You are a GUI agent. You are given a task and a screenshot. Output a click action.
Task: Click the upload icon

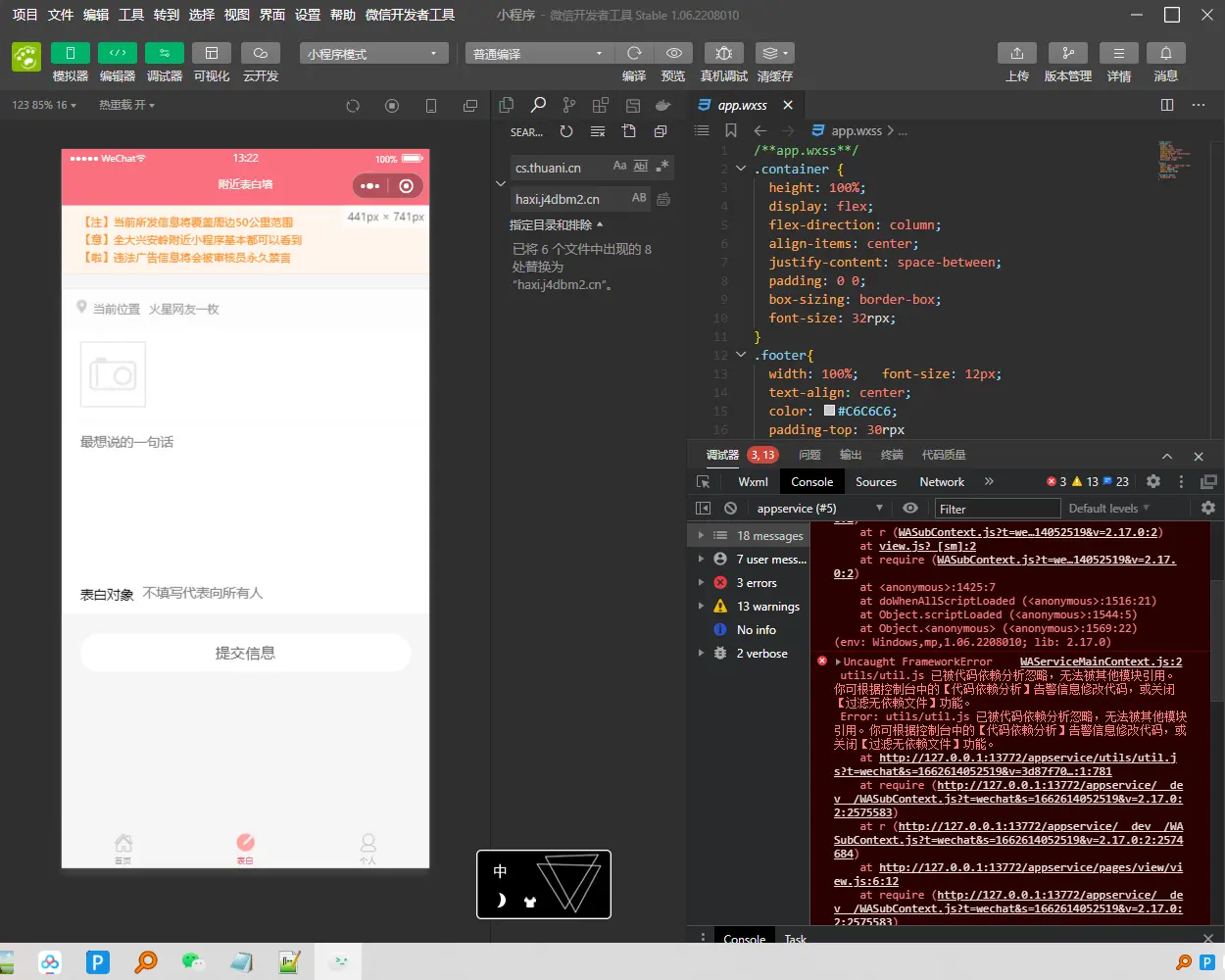click(1016, 53)
